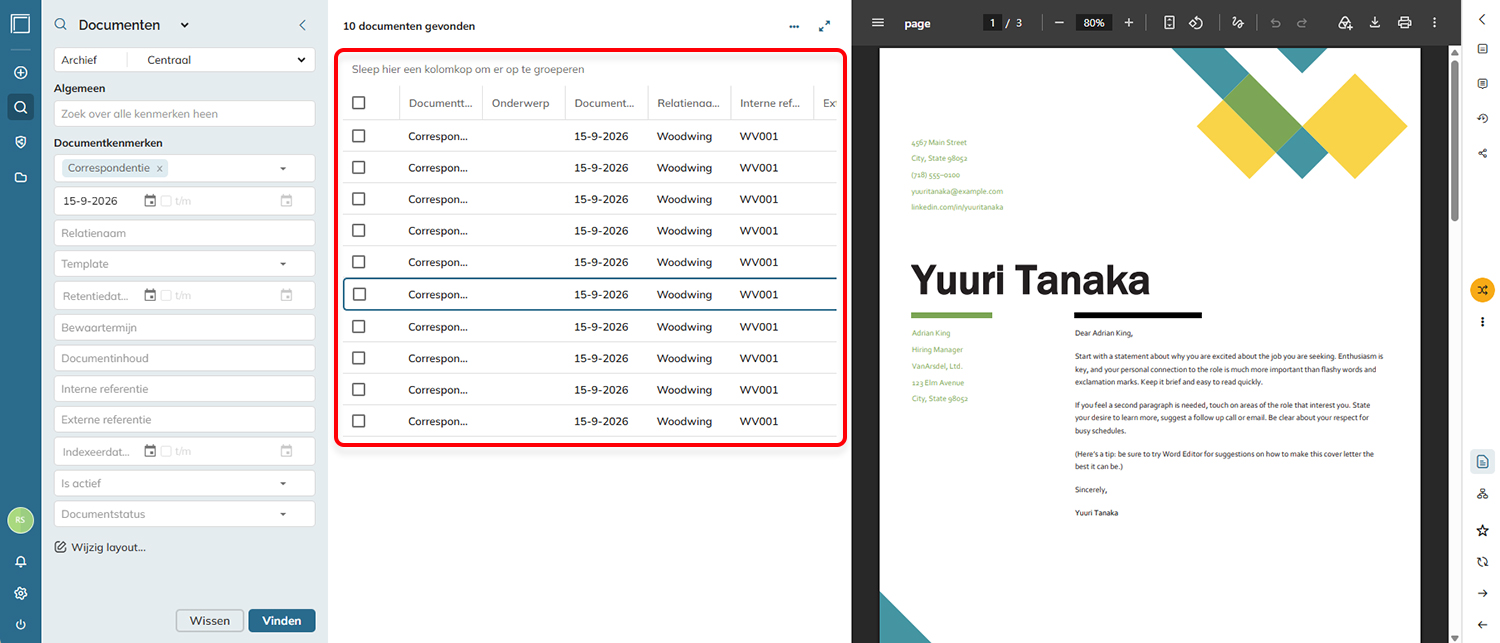Image resolution: width=1500 pixels, height=643 pixels.
Task: Click the star icon in right sidebar
Action: 1483,529
